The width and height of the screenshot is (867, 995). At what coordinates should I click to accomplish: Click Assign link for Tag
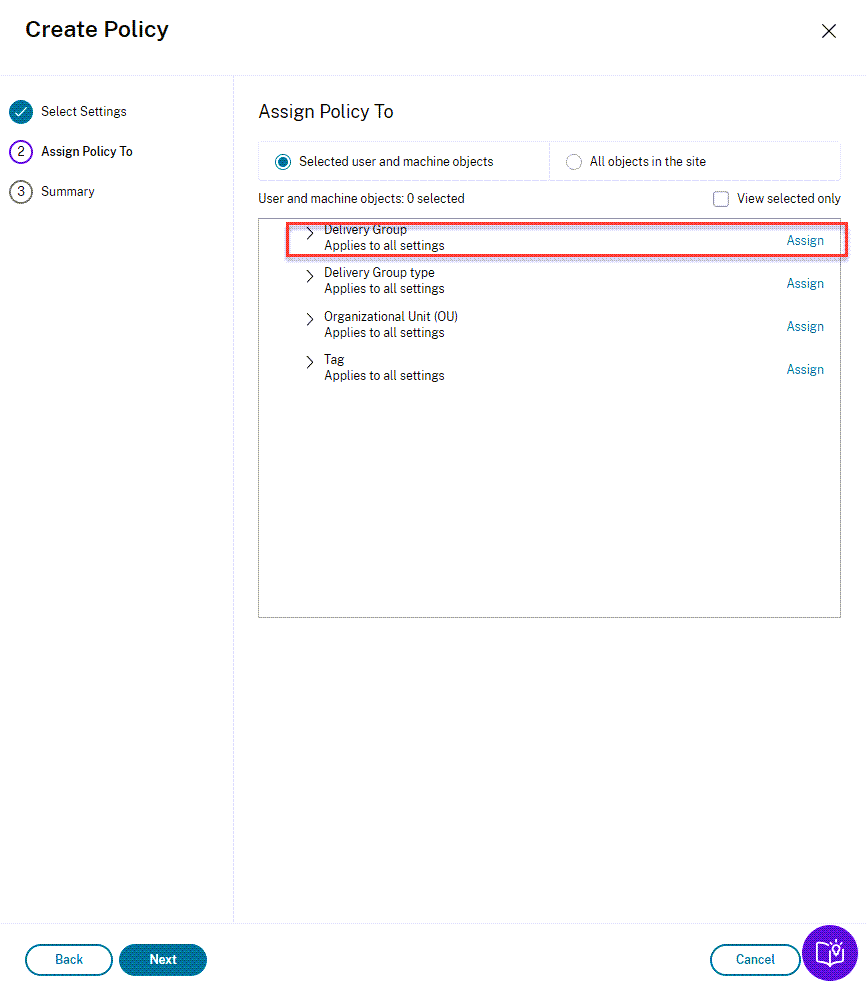click(805, 370)
